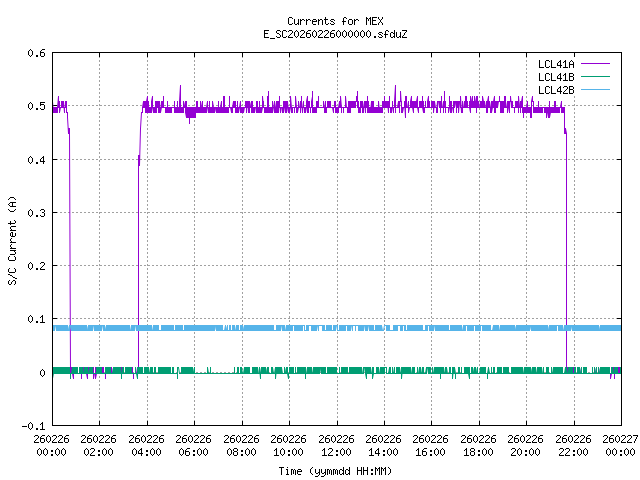Image resolution: width=640 pixels, height=480 pixels.
Task: Click the LCL42B legend label
Action: [x=555, y=90]
